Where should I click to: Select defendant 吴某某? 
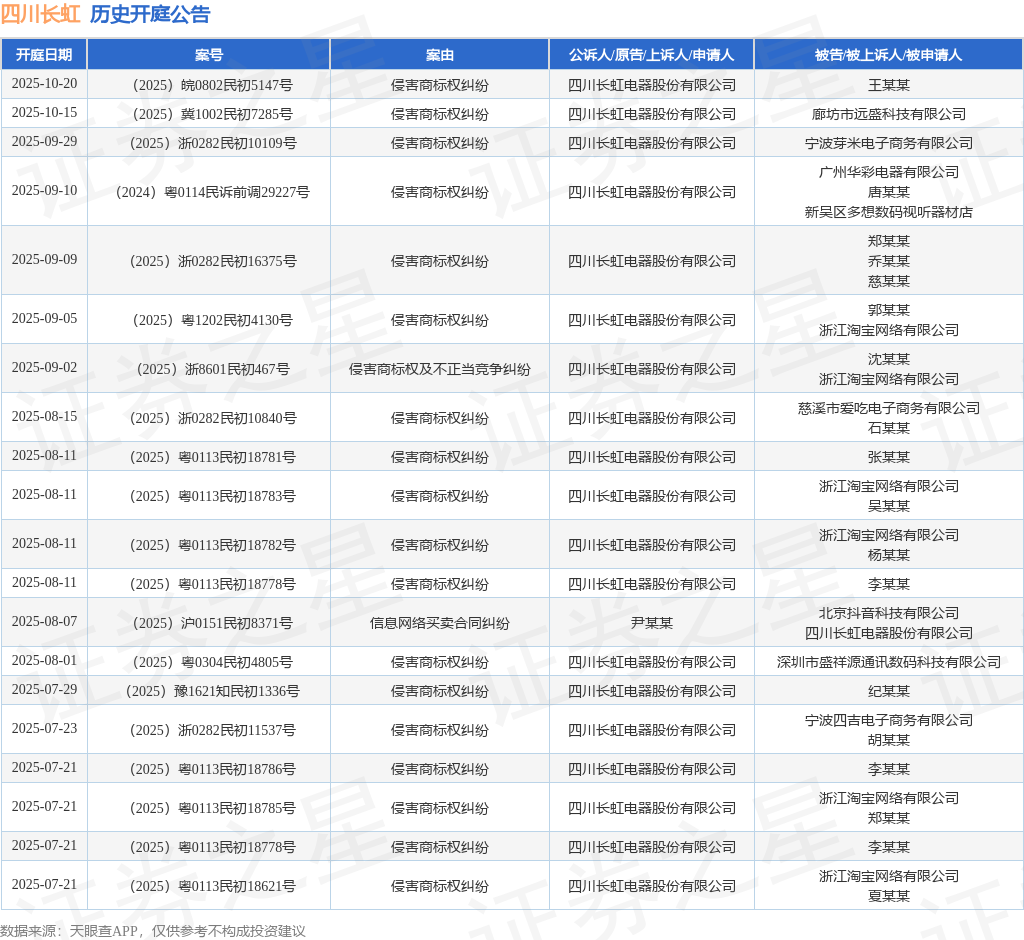889,506
